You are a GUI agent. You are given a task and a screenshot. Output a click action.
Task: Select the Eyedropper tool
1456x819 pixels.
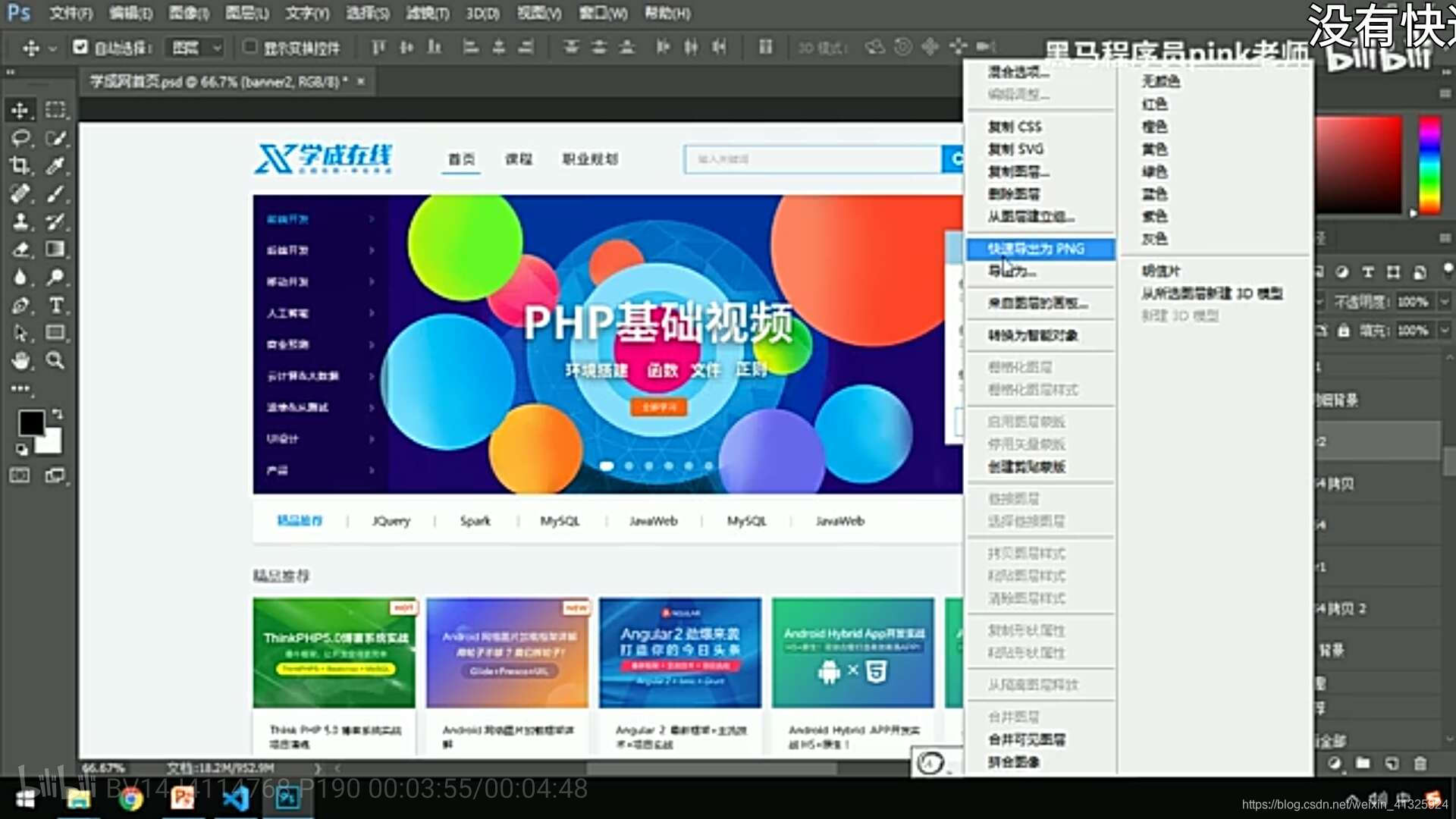pyautogui.click(x=55, y=165)
